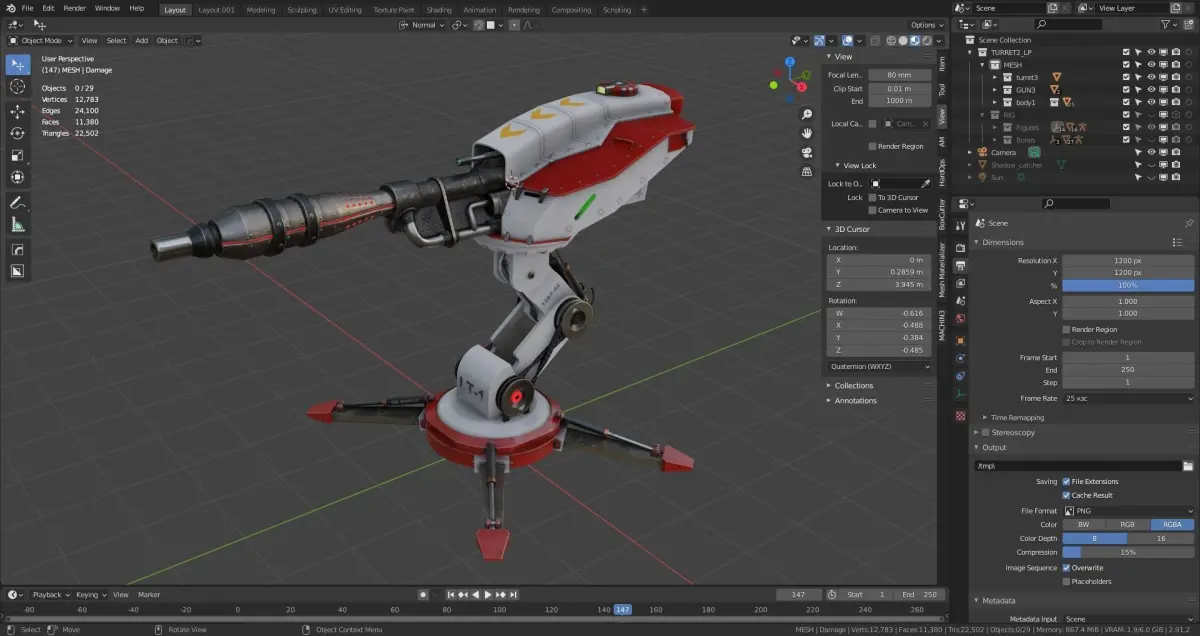The height and width of the screenshot is (636, 1200).
Task: Expand the Annotations panel in sidebar
Action: click(856, 400)
